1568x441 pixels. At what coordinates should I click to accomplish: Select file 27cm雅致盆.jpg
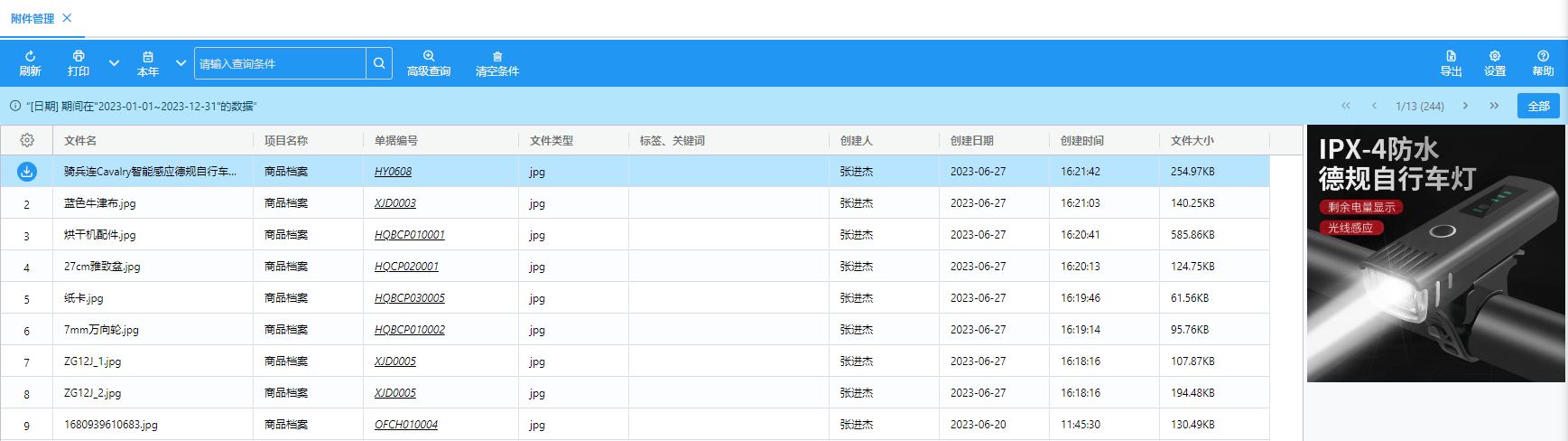click(102, 267)
